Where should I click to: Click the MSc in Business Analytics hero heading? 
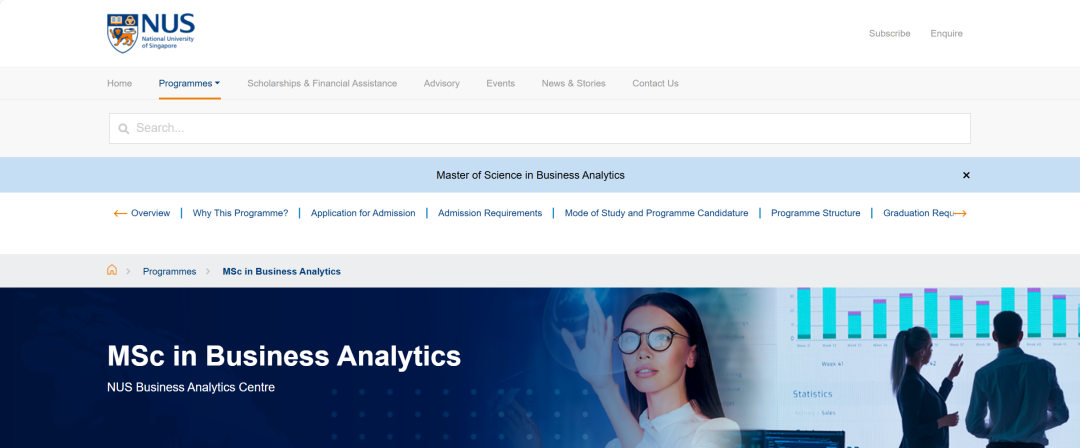point(284,356)
